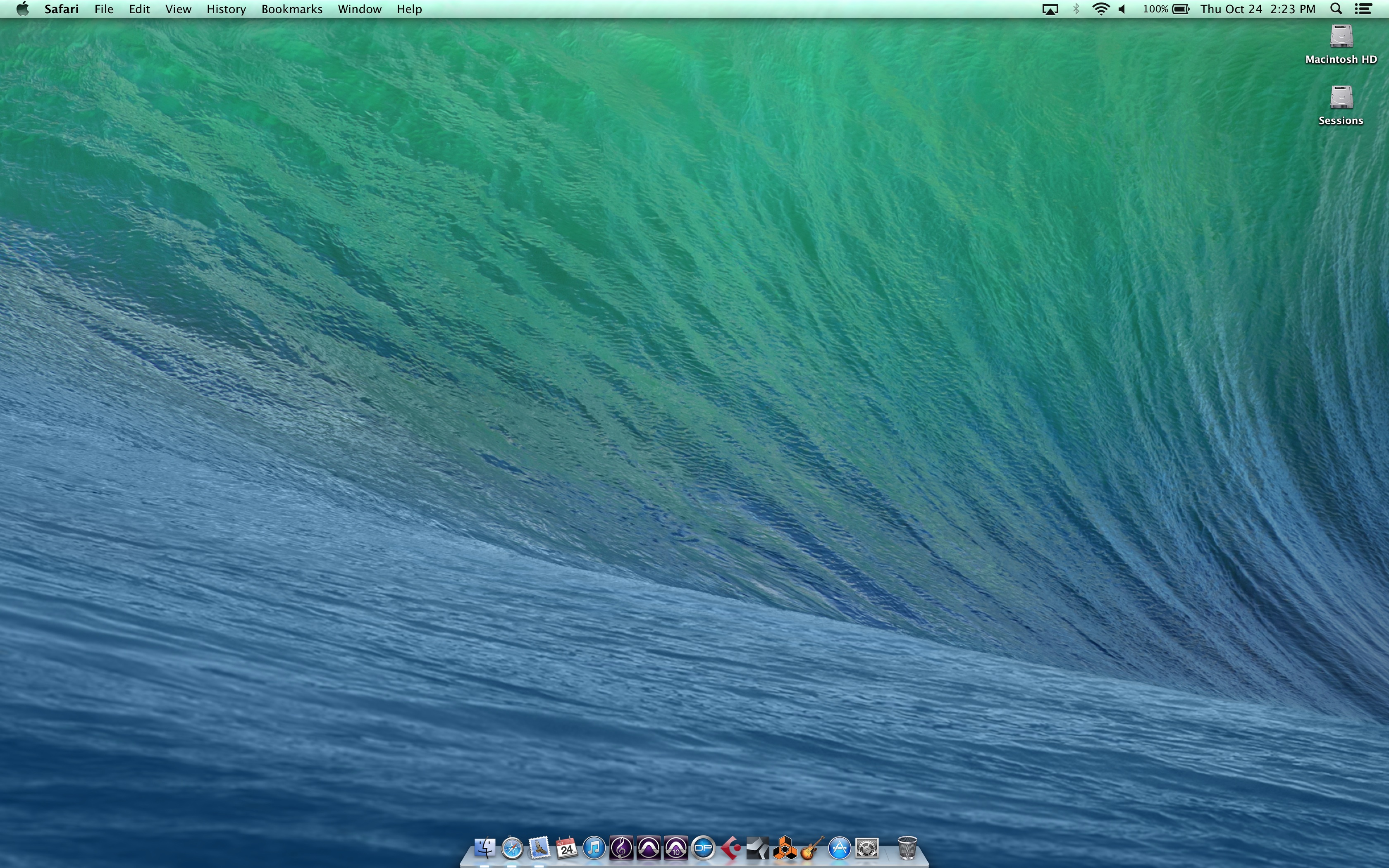Open the Safari application menu

pyautogui.click(x=62, y=9)
